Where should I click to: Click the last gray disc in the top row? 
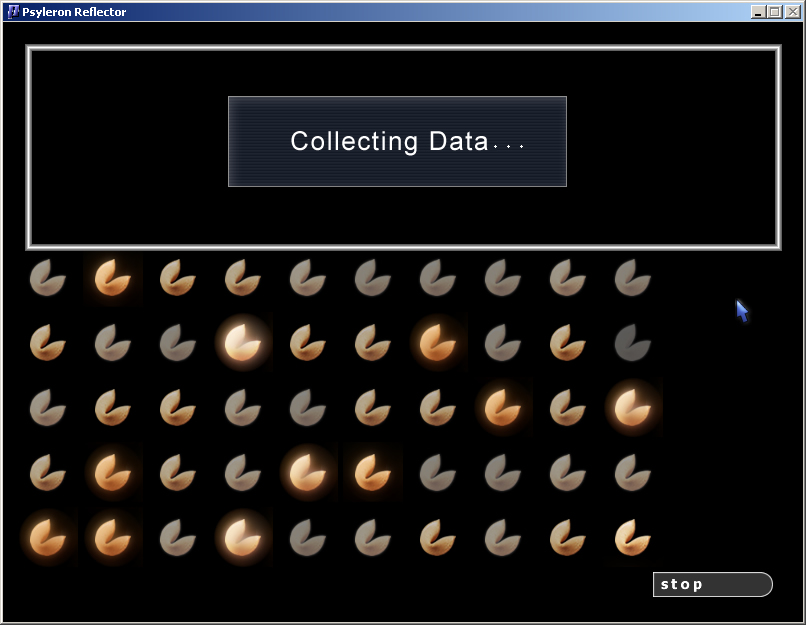coord(633,278)
